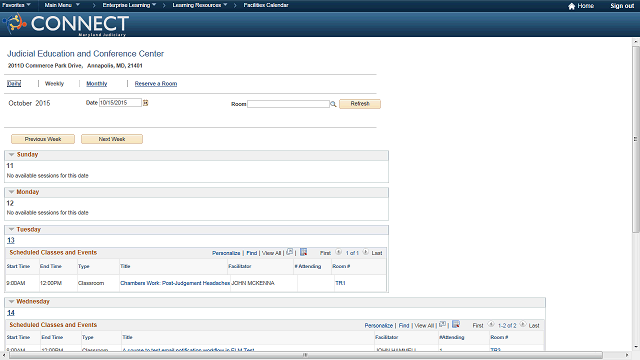Viewport: 640px width, 360px height.
Task: Show next row in Wednesday grid
Action: pyautogui.click(x=522, y=324)
